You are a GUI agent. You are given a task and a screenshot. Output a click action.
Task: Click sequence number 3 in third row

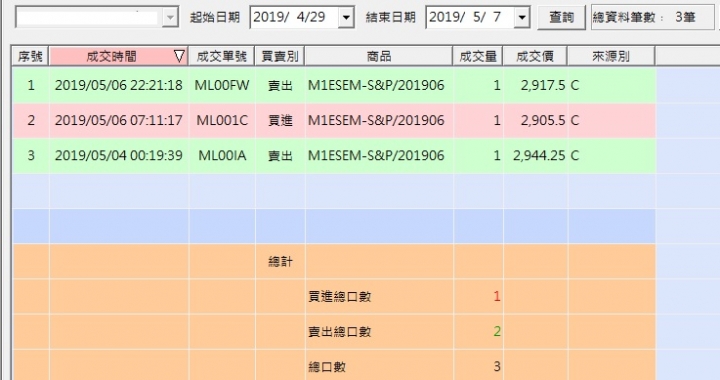click(x=31, y=156)
